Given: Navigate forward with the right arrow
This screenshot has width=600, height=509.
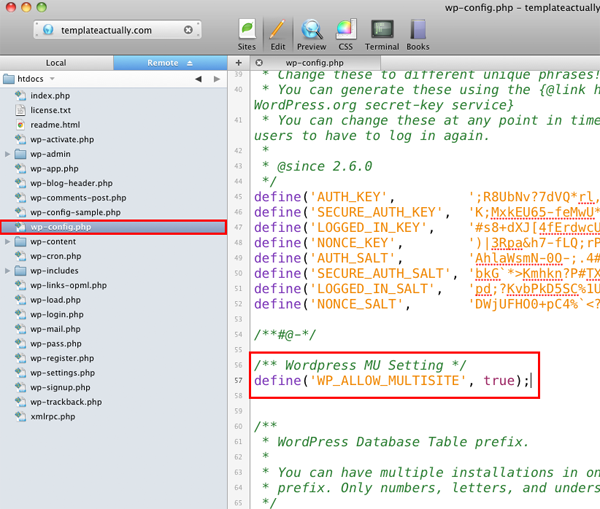Looking at the screenshot, I should point(217,79).
